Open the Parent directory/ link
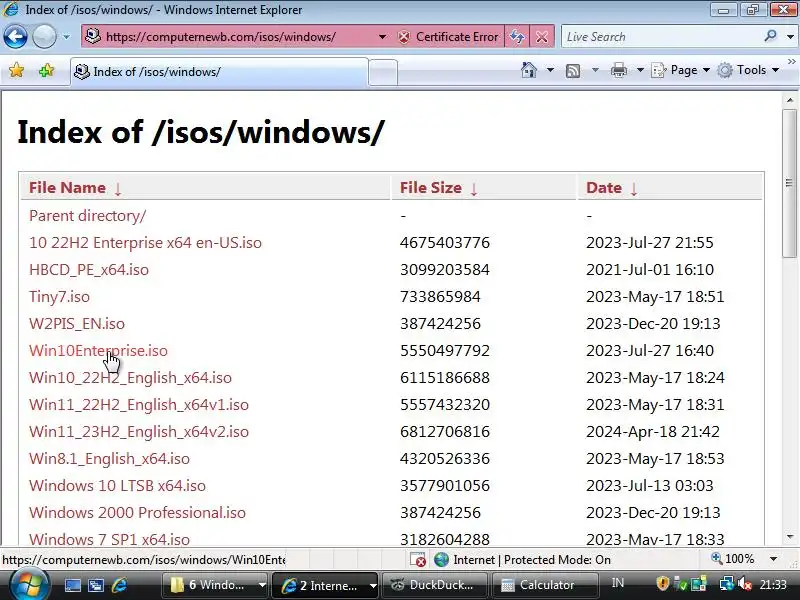 click(x=87, y=216)
